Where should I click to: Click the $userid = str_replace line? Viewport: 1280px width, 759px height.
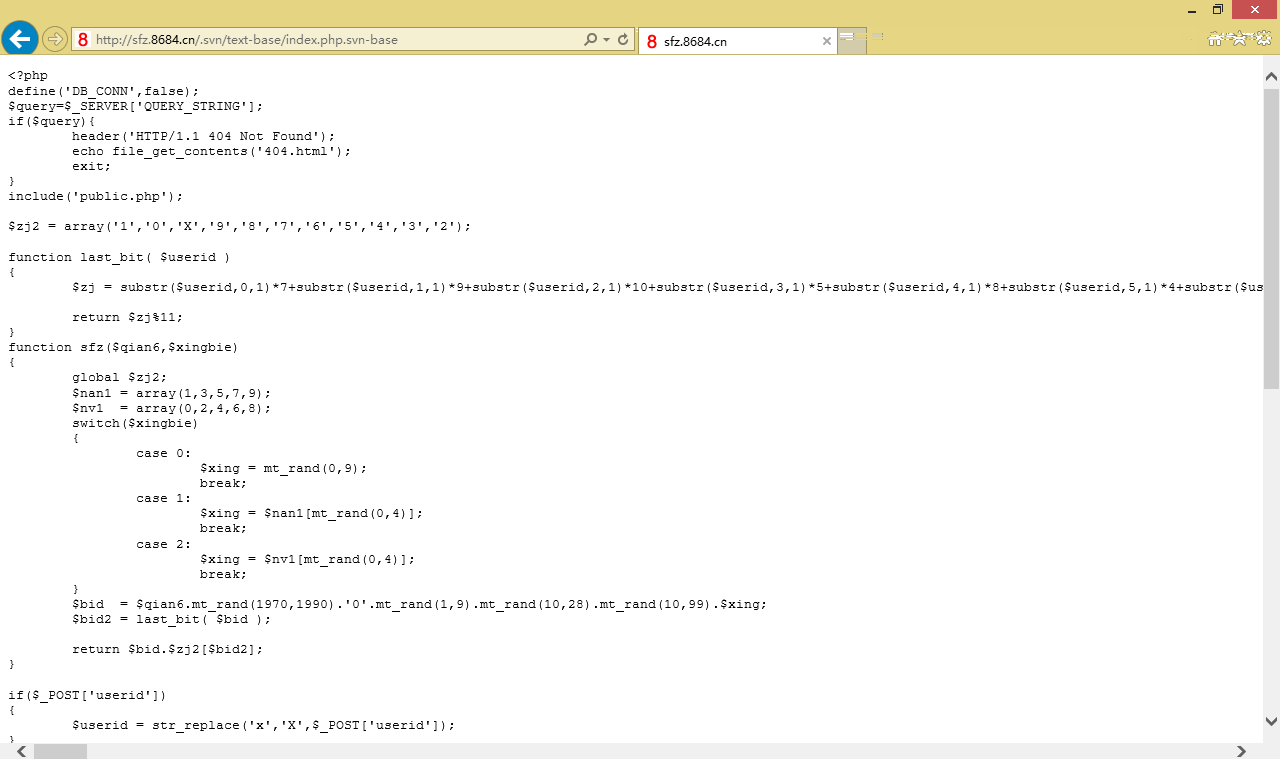coord(264,724)
